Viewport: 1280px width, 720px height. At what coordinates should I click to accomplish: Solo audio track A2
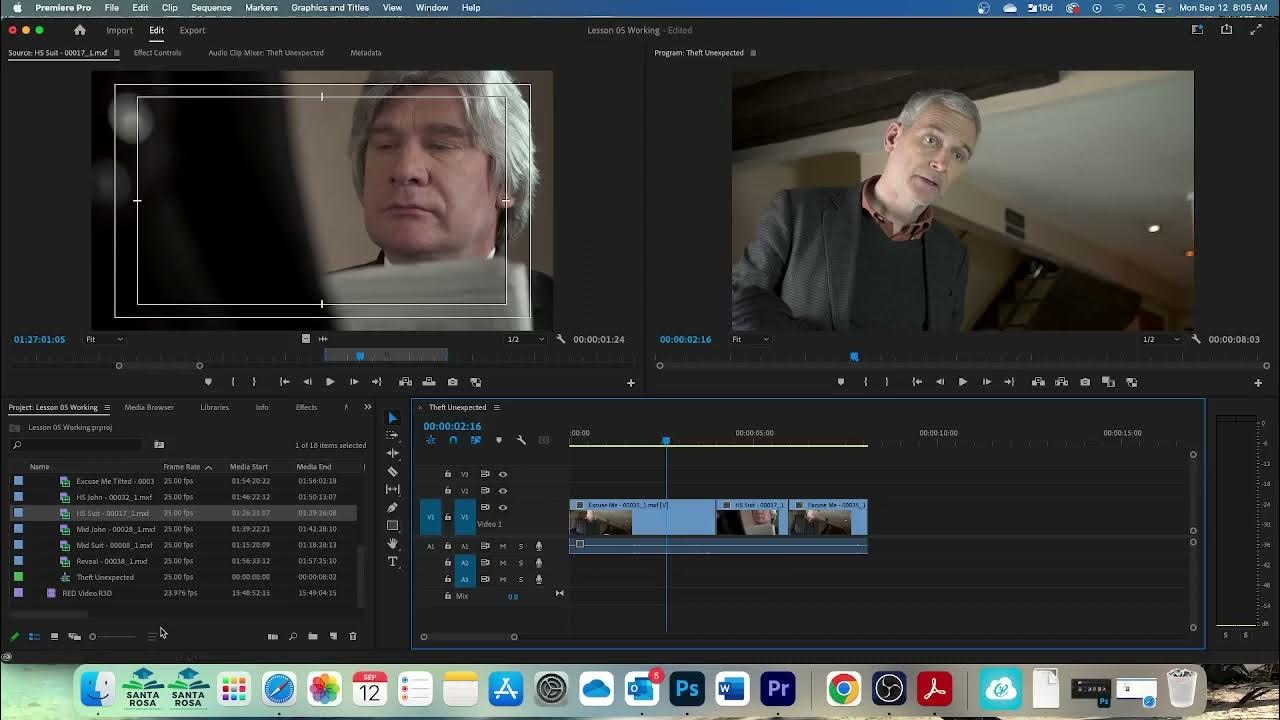pyautogui.click(x=520, y=562)
